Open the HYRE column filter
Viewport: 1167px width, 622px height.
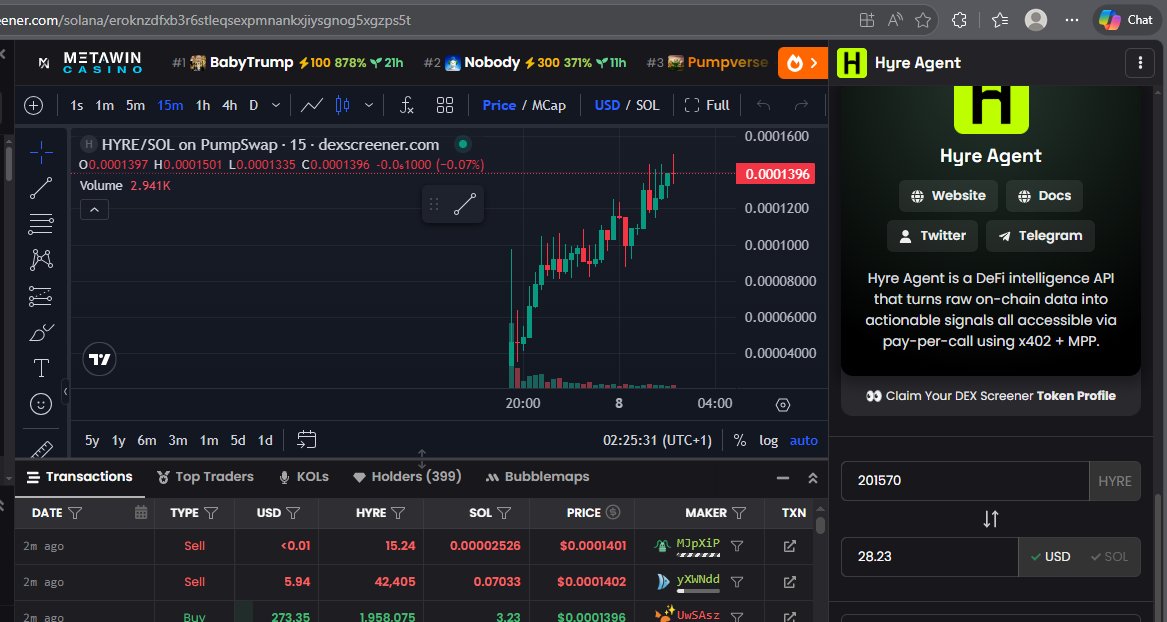tap(398, 513)
